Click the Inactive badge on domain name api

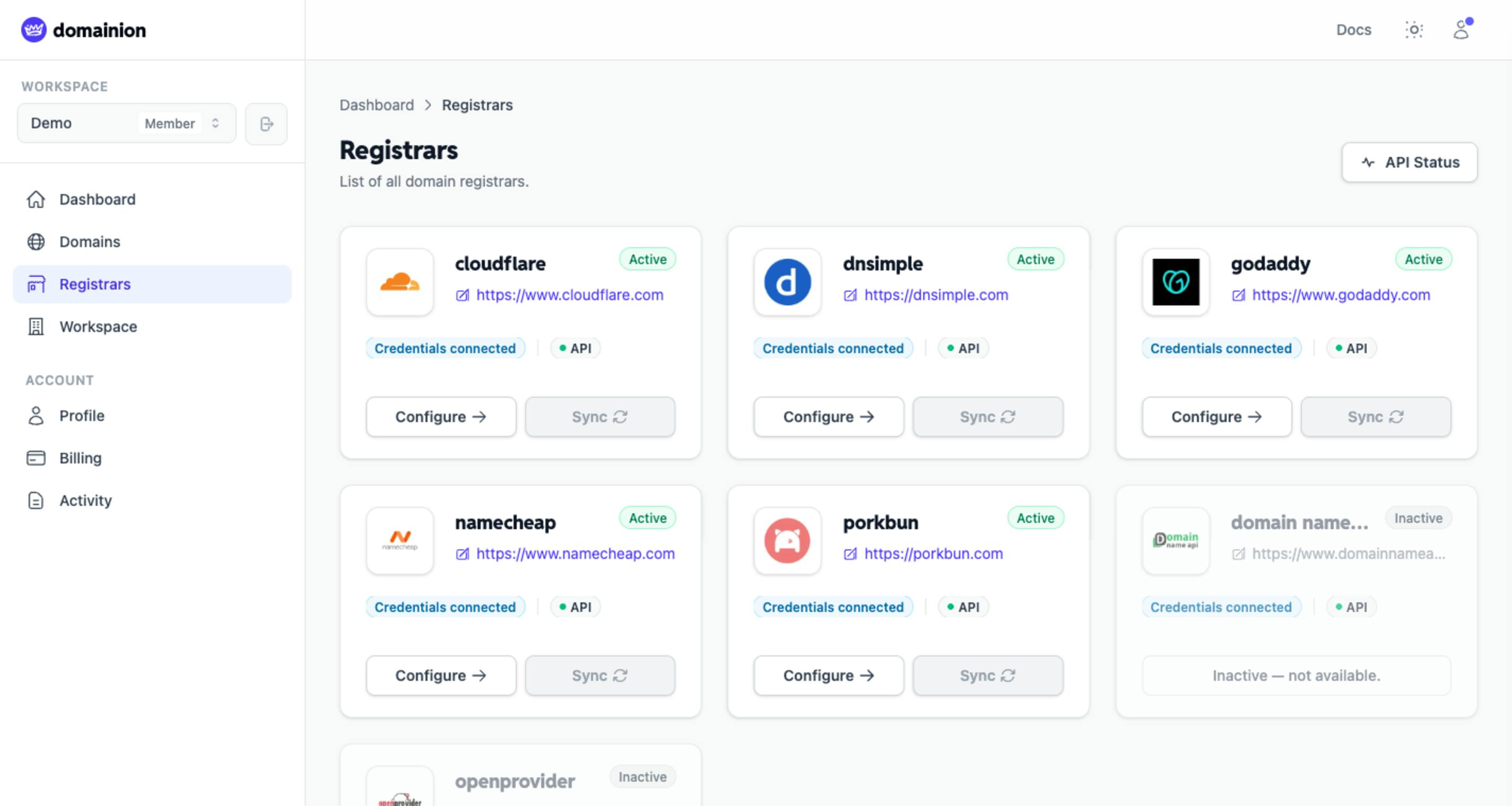1418,518
